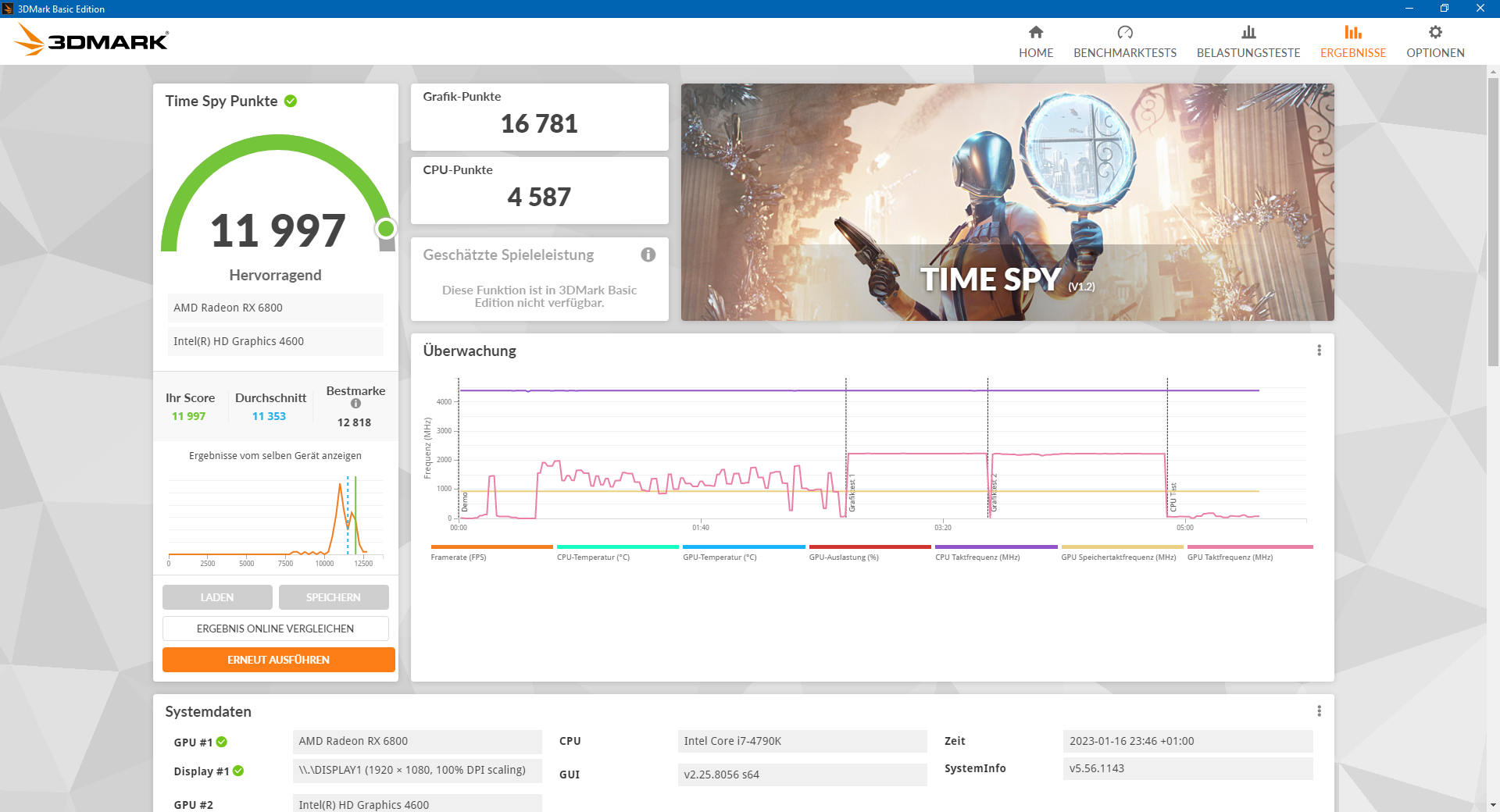The height and width of the screenshot is (812, 1500).
Task: Click the Ergebnisse results icon
Action: click(1353, 32)
